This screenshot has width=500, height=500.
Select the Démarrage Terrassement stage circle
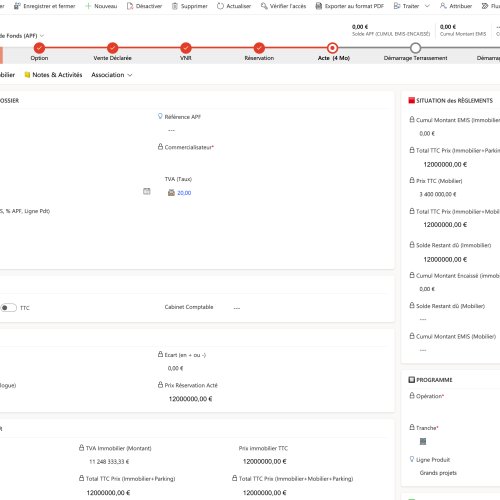coord(415,48)
